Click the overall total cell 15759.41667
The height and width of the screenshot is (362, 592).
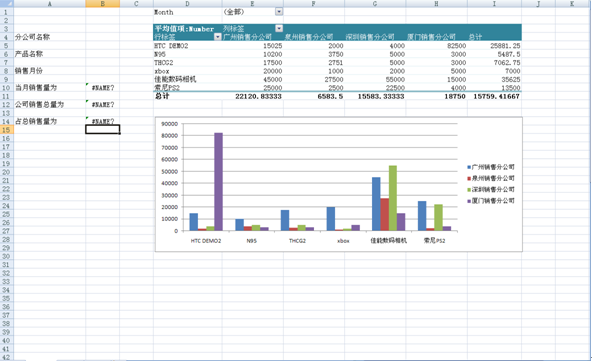pos(496,96)
